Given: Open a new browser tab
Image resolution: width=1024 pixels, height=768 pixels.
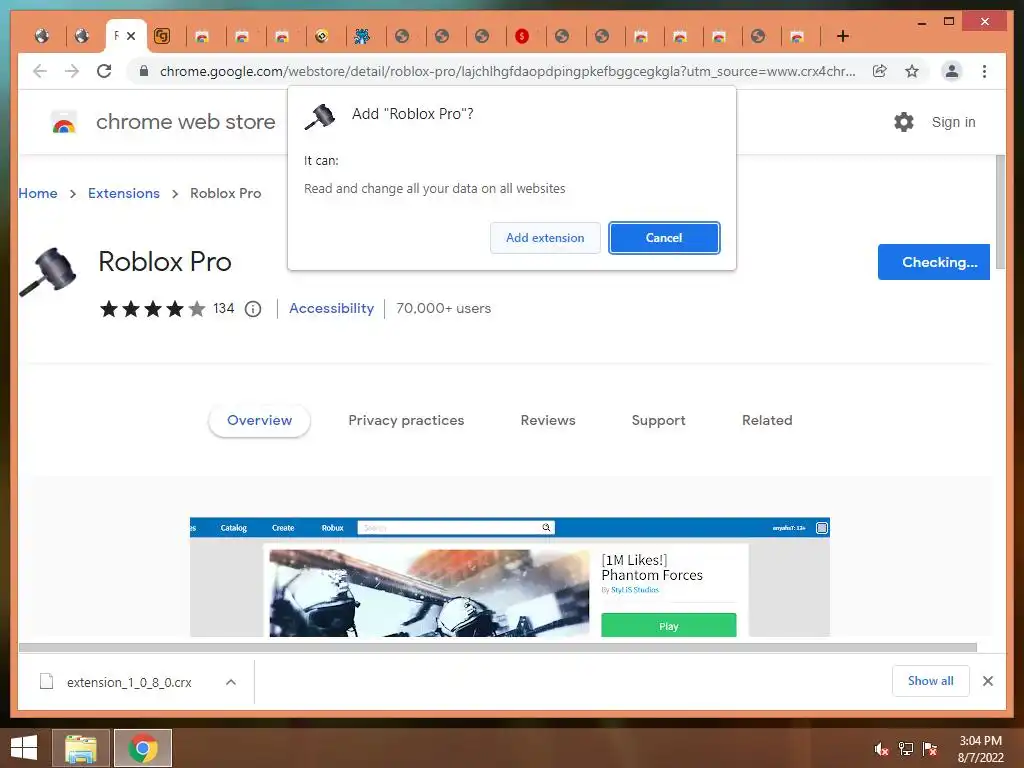Looking at the screenshot, I should pos(843,37).
